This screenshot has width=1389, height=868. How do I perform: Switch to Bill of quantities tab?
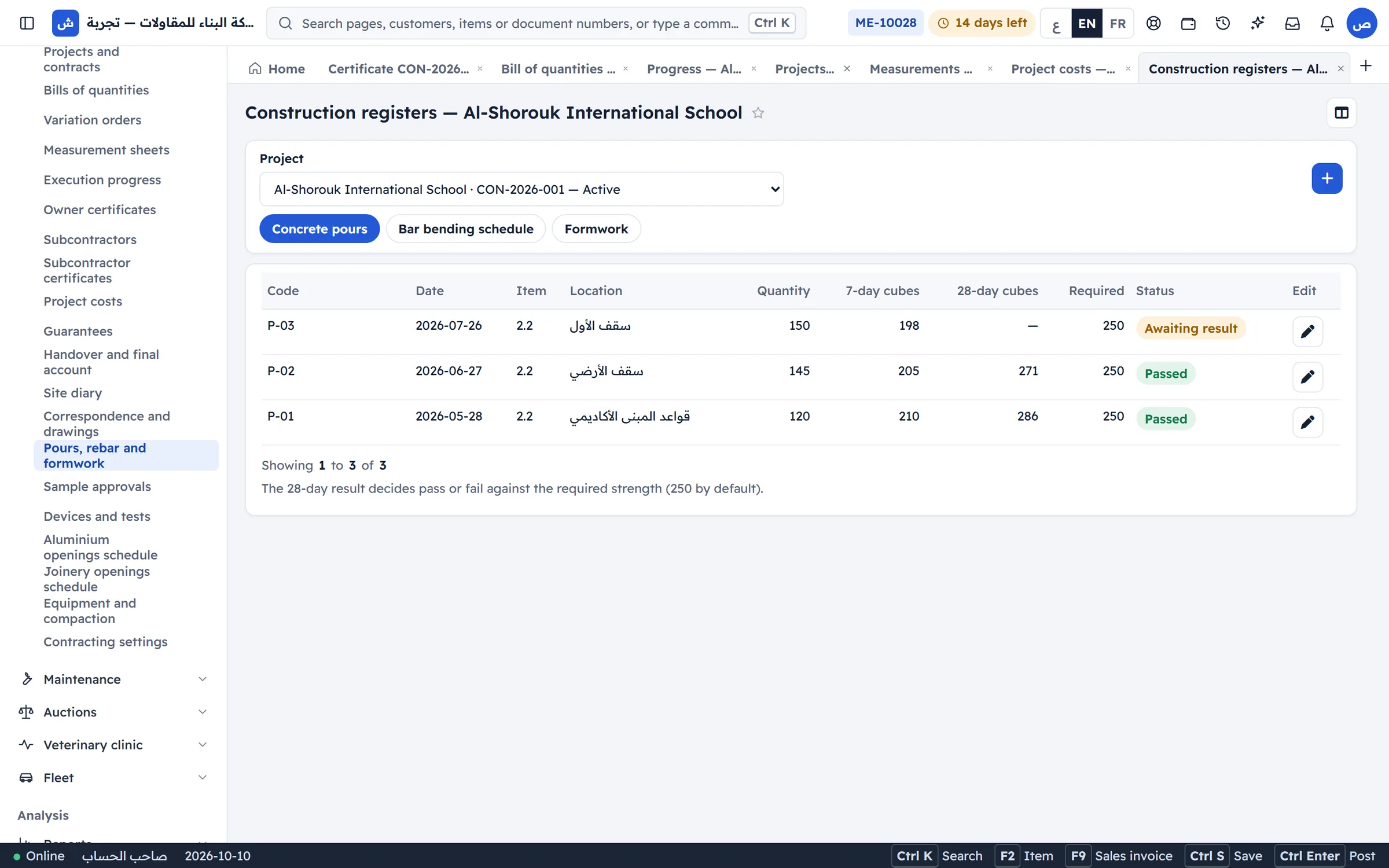[x=558, y=69]
